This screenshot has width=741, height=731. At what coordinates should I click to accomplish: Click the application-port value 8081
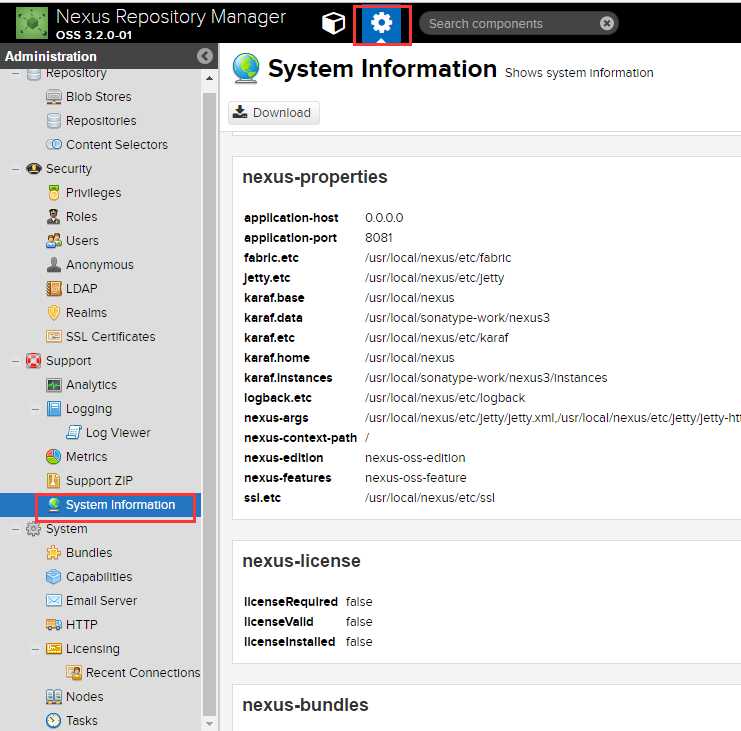coord(379,238)
